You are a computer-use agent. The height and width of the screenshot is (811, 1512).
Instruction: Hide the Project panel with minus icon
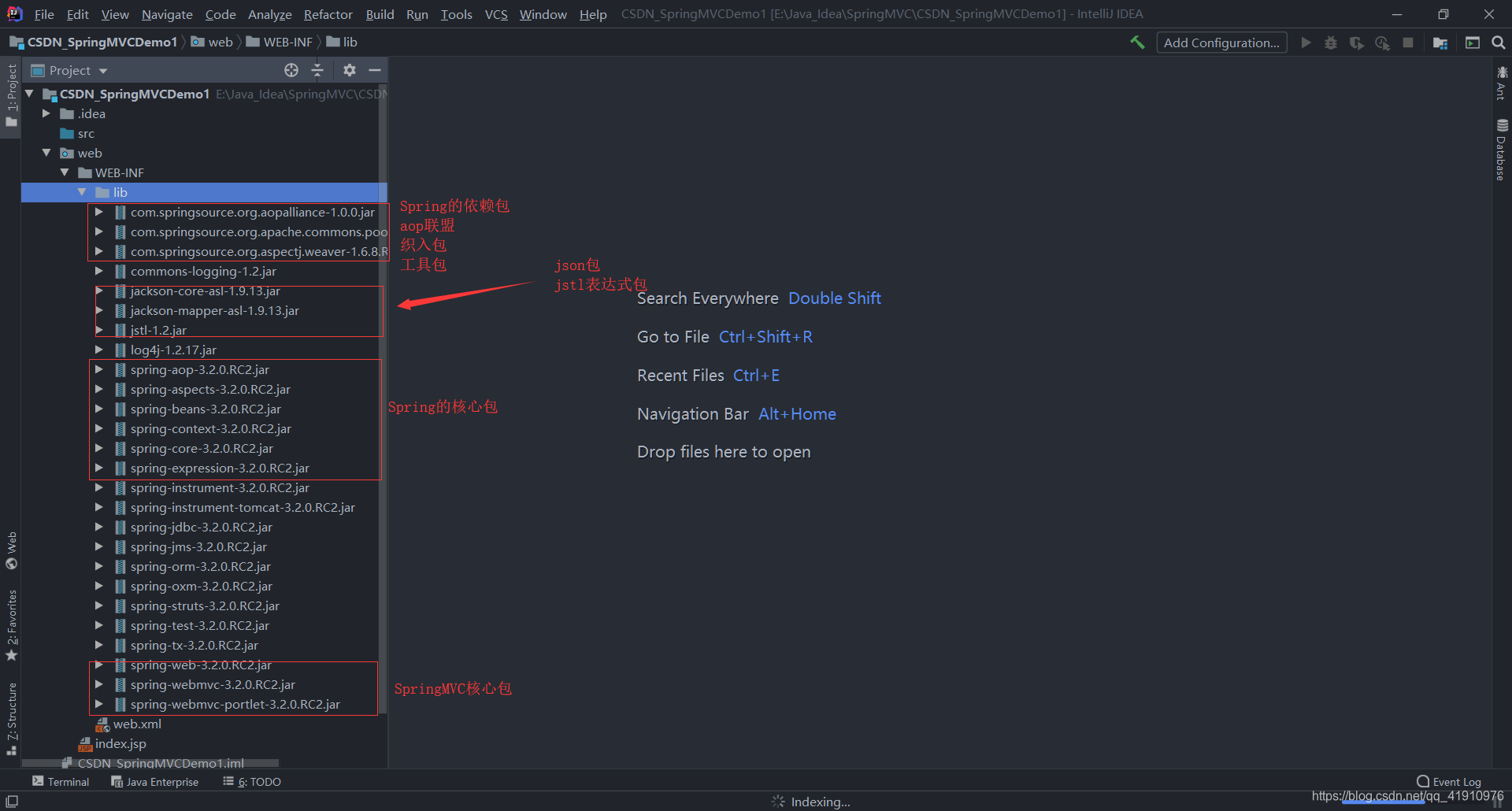(x=375, y=70)
